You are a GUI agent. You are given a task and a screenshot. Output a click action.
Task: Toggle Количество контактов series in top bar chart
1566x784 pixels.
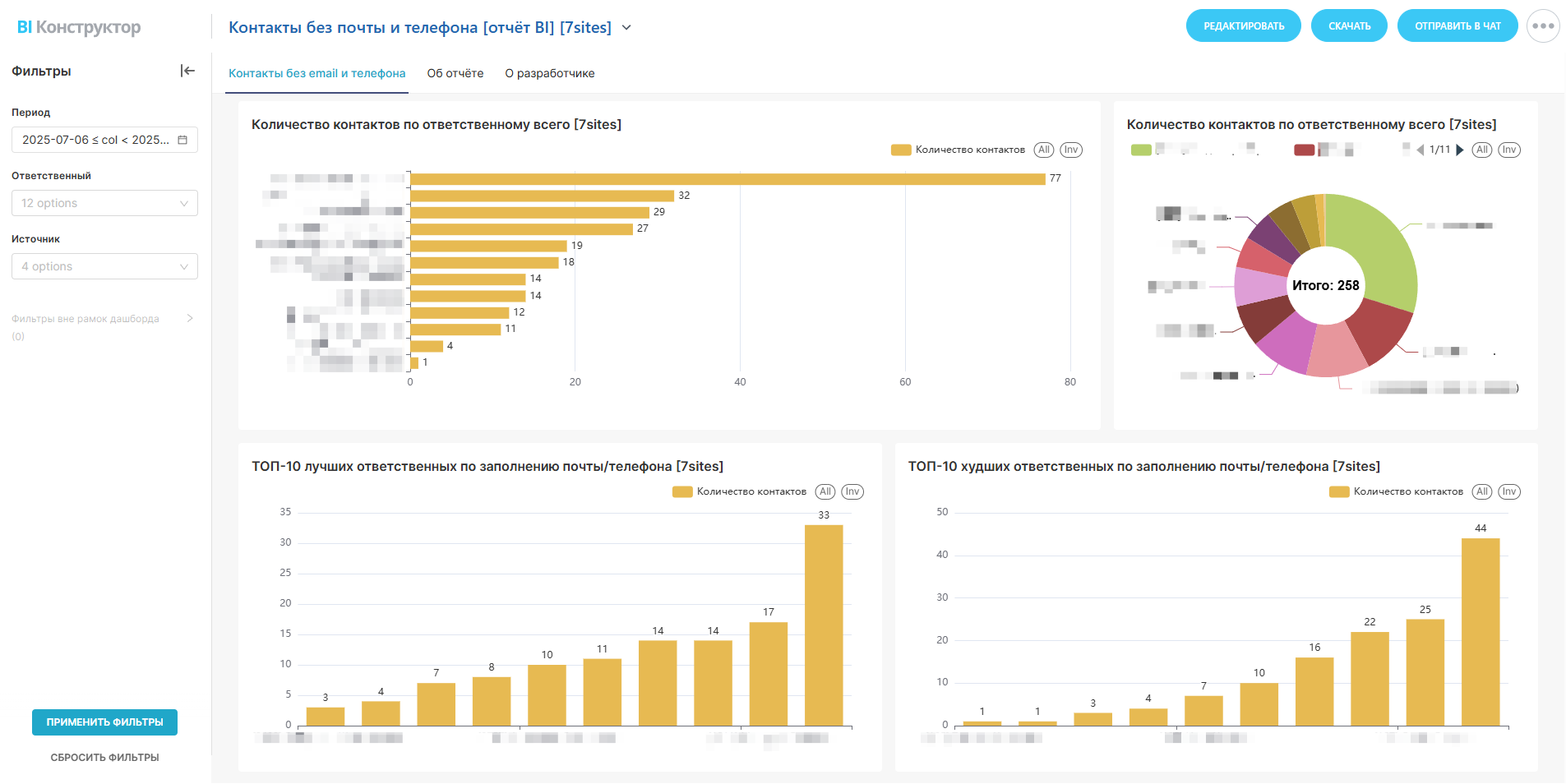[x=901, y=150]
